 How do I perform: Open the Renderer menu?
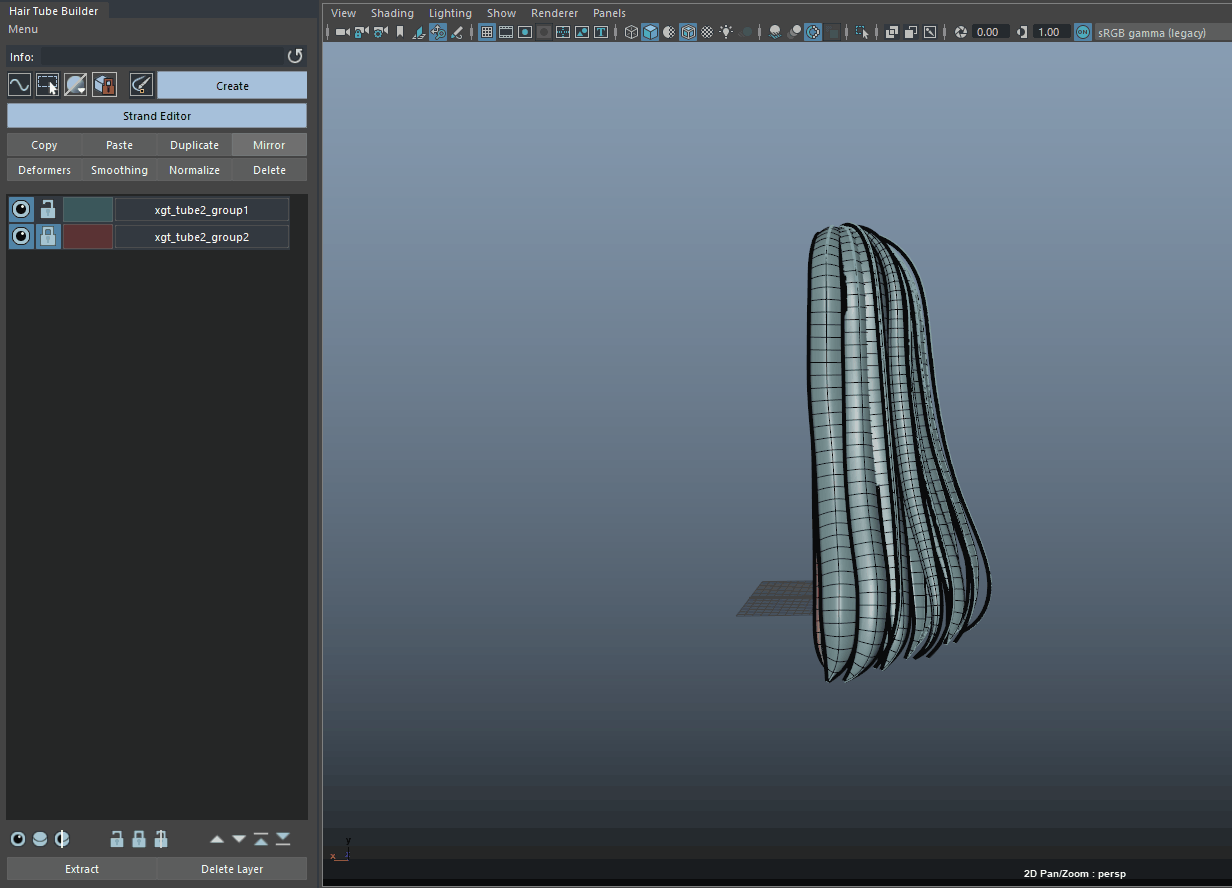click(x=554, y=13)
